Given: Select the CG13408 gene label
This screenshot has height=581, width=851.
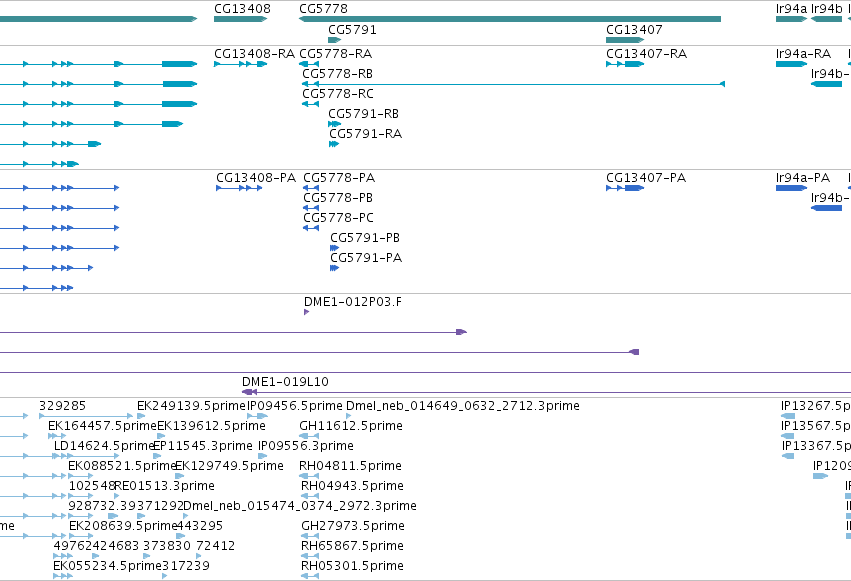Looking at the screenshot, I should click(x=242, y=9).
